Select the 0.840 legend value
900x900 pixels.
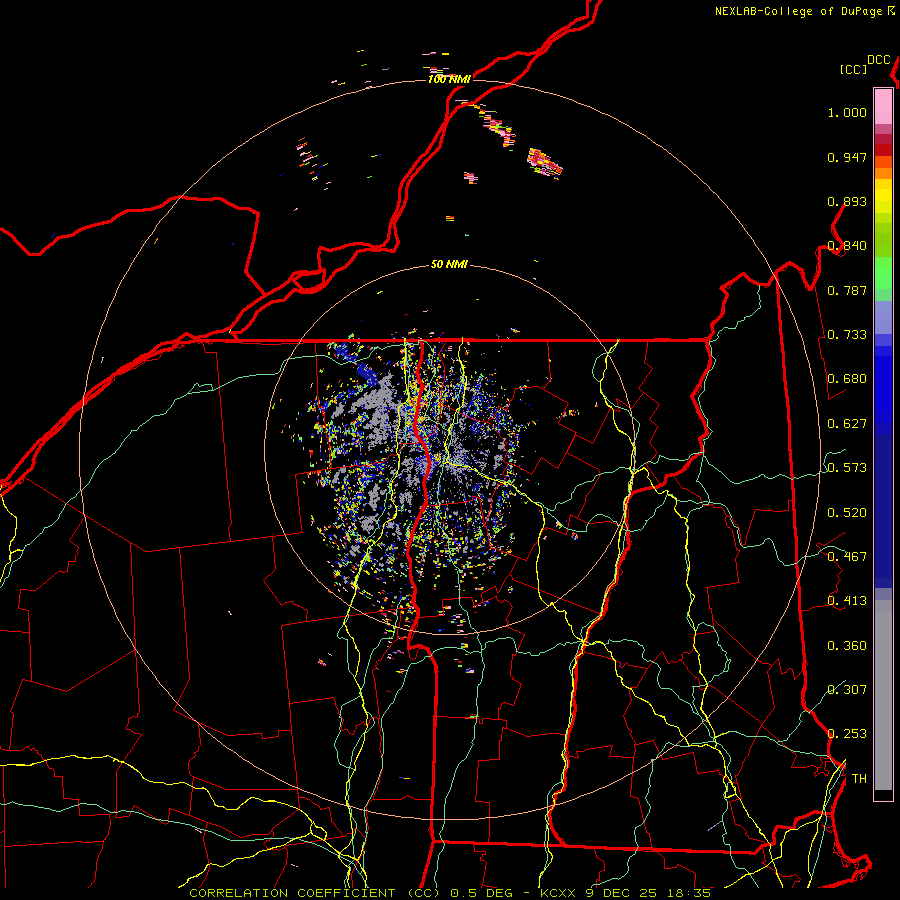(847, 246)
